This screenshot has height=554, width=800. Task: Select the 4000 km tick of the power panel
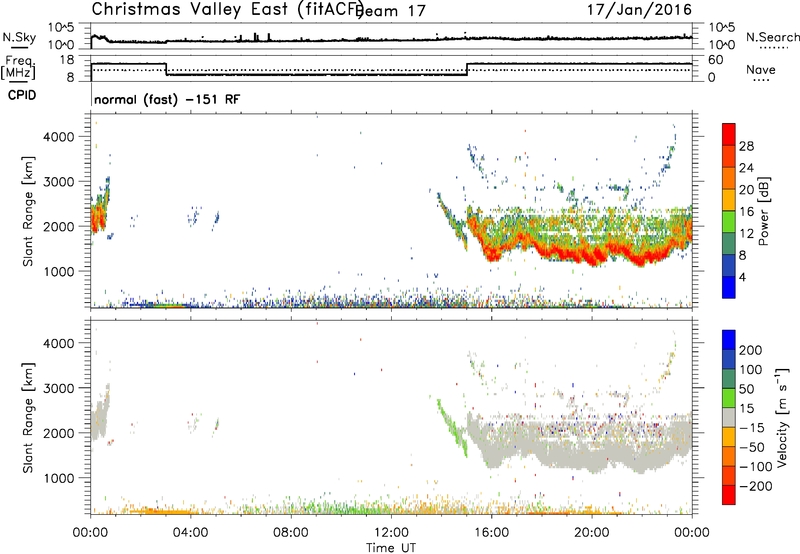pyautogui.click(x=58, y=137)
